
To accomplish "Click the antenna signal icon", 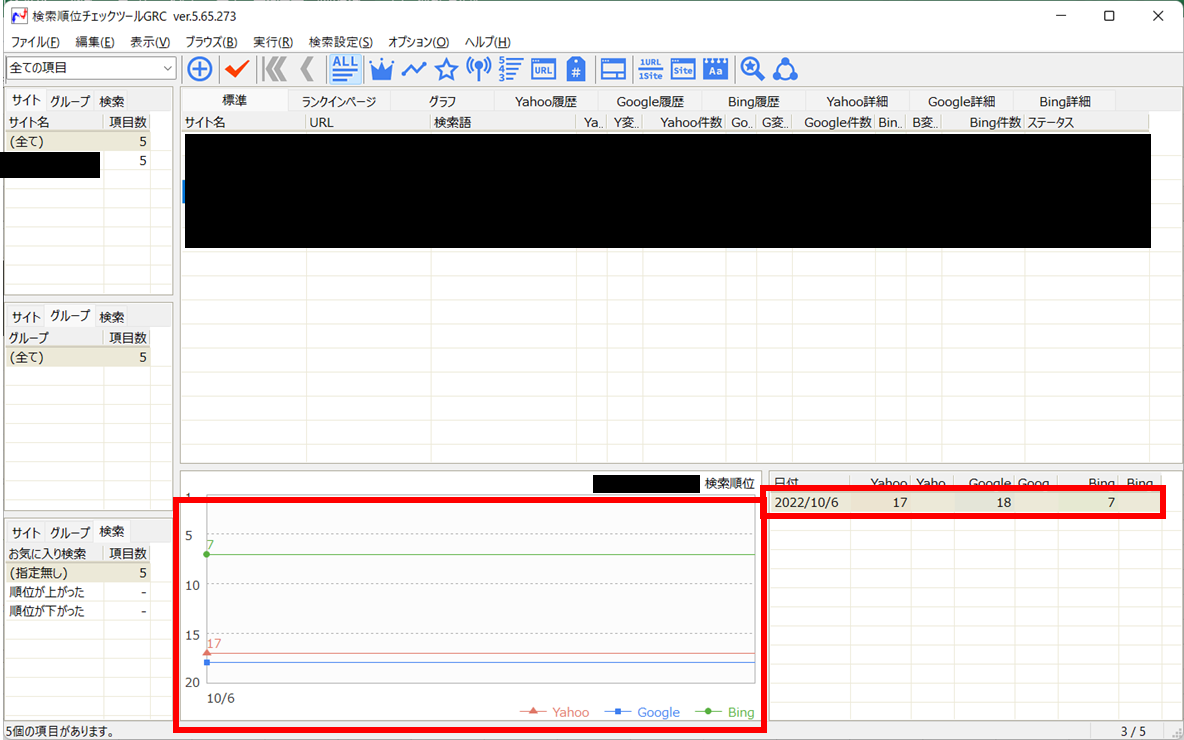I will [479, 69].
